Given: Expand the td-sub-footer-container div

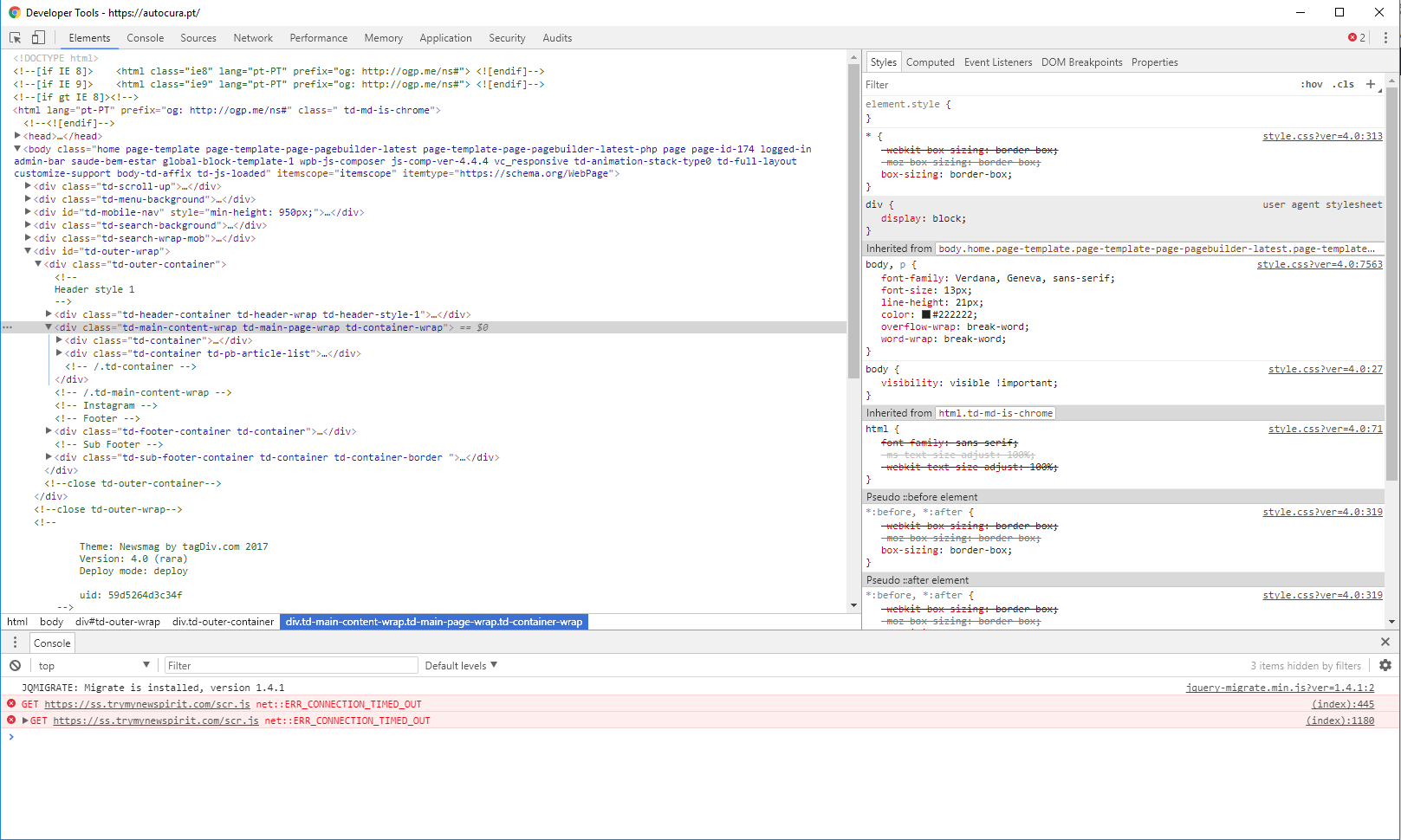Looking at the screenshot, I should (x=49, y=456).
